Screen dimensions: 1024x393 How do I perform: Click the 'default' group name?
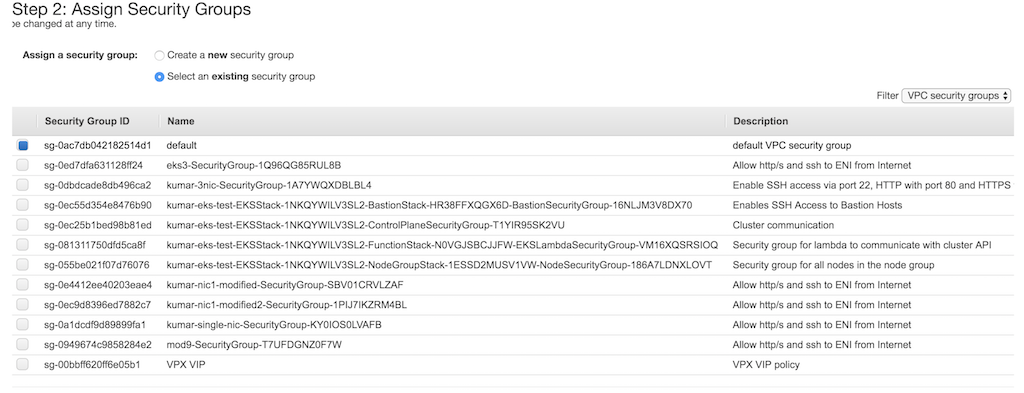click(x=182, y=146)
